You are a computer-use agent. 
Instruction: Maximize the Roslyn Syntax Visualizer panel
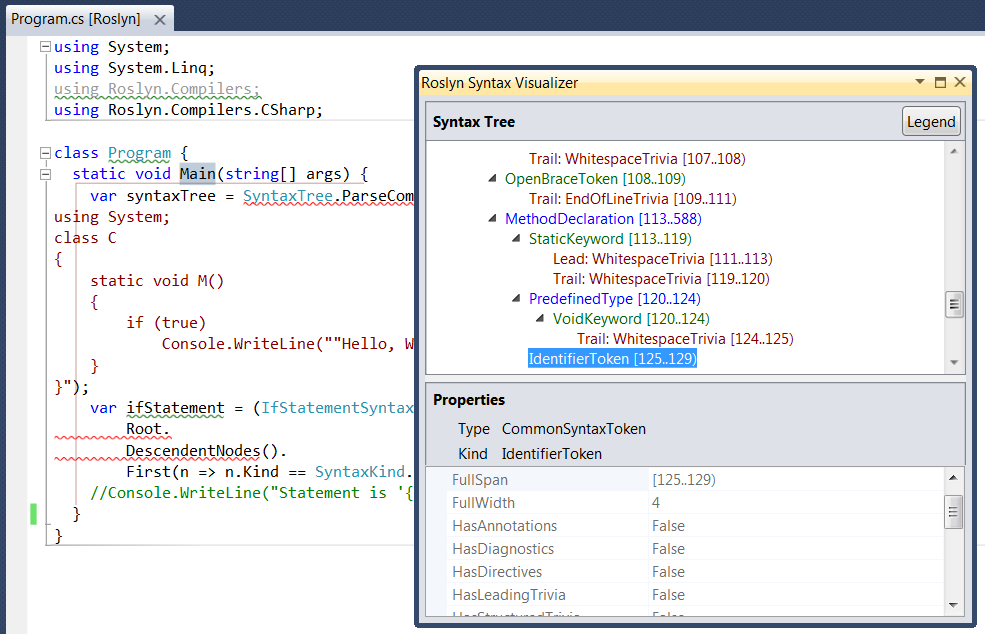(x=940, y=82)
